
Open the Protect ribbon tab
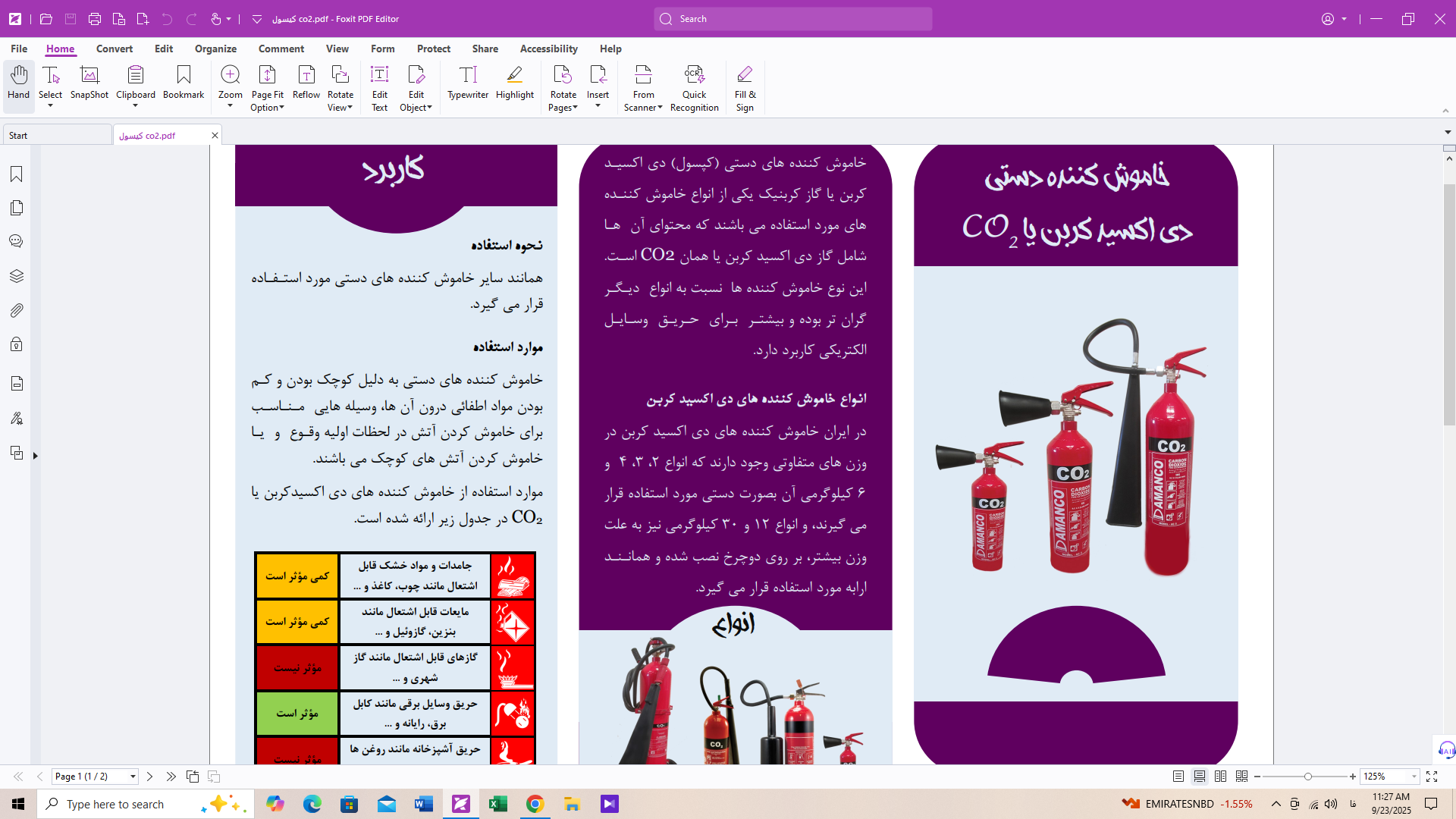433,49
